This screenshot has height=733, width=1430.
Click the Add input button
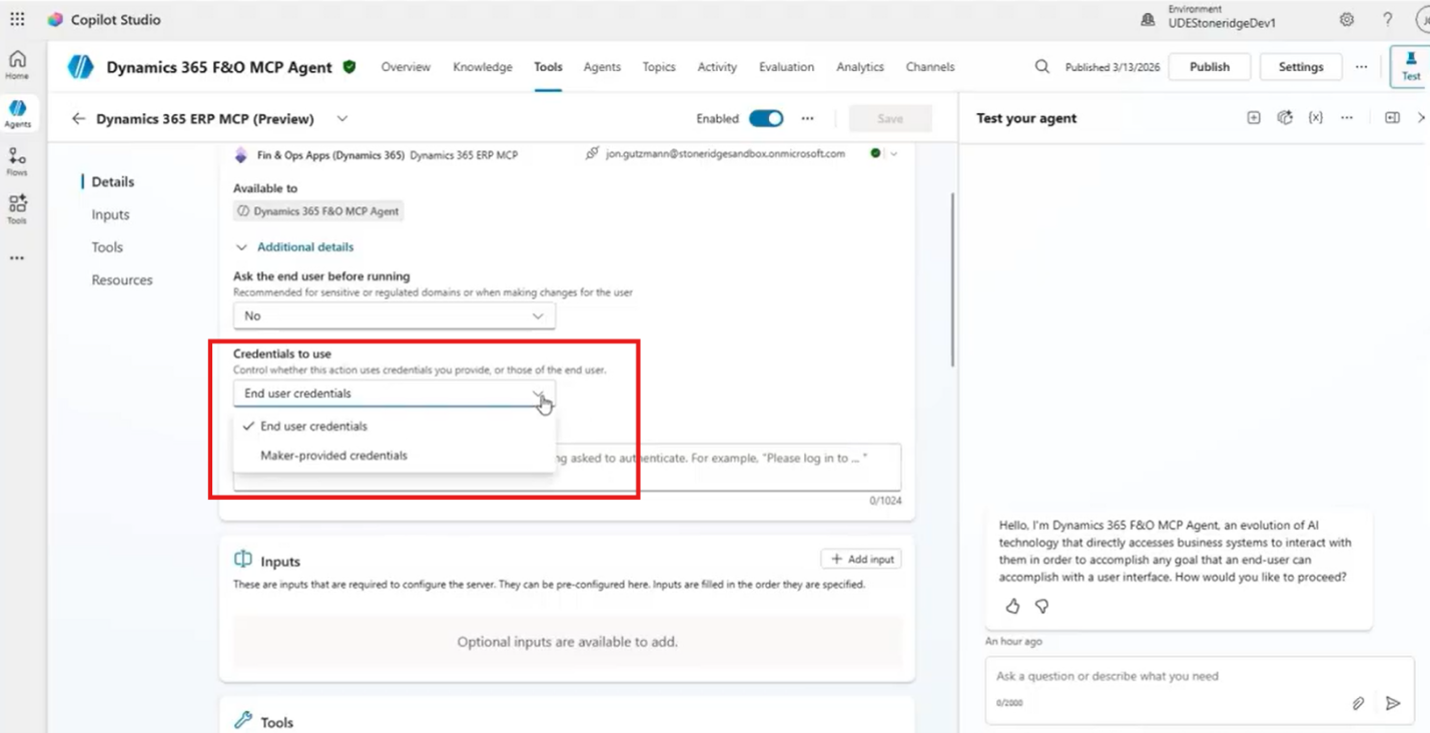point(861,559)
